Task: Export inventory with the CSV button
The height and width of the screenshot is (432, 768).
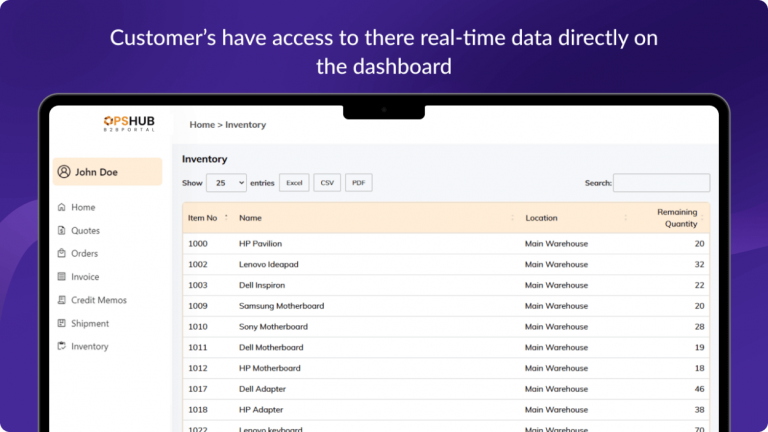Action: [327, 183]
